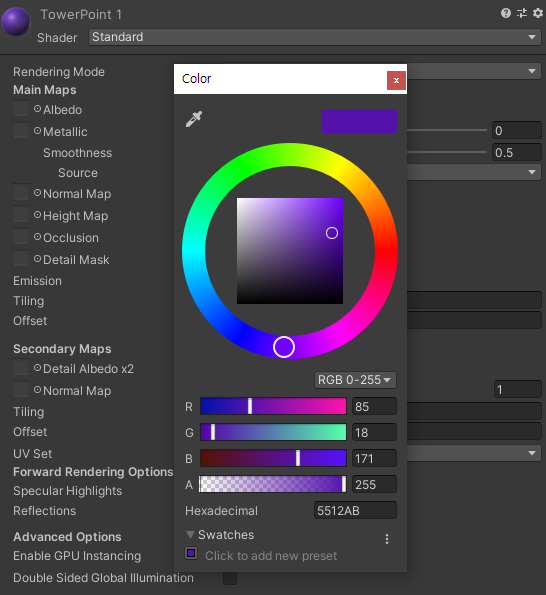Adjust the A alpha channel slider
The width and height of the screenshot is (546, 595).
tap(273, 484)
